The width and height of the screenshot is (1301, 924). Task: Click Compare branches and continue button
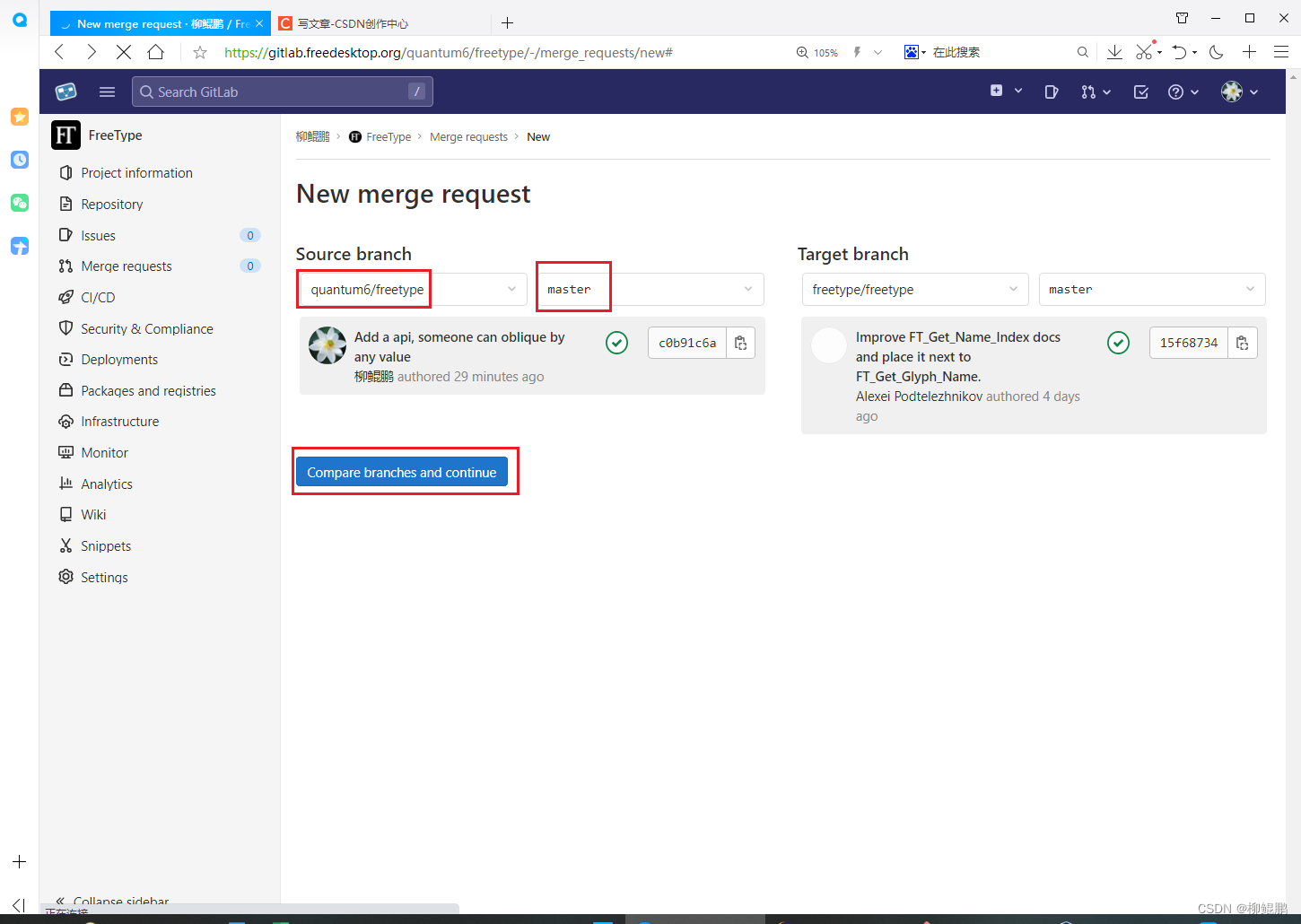402,472
